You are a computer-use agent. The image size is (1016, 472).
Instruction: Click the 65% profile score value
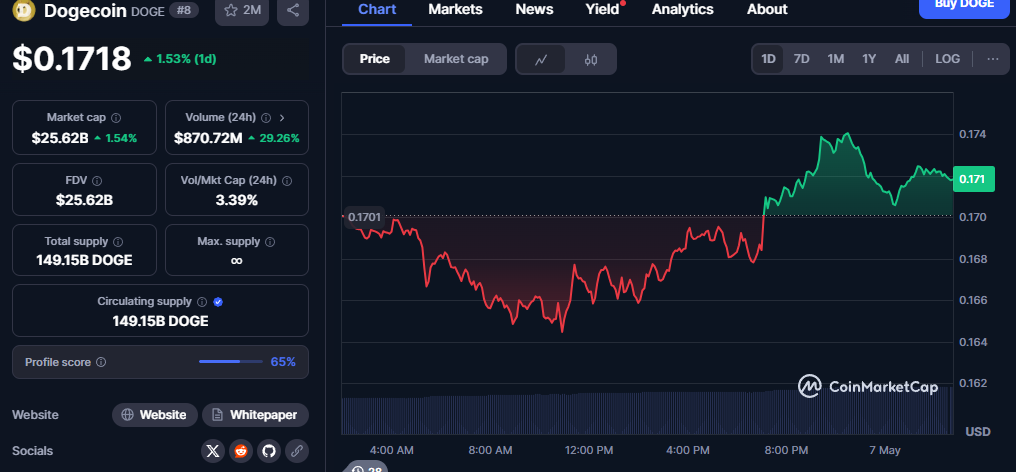point(283,362)
